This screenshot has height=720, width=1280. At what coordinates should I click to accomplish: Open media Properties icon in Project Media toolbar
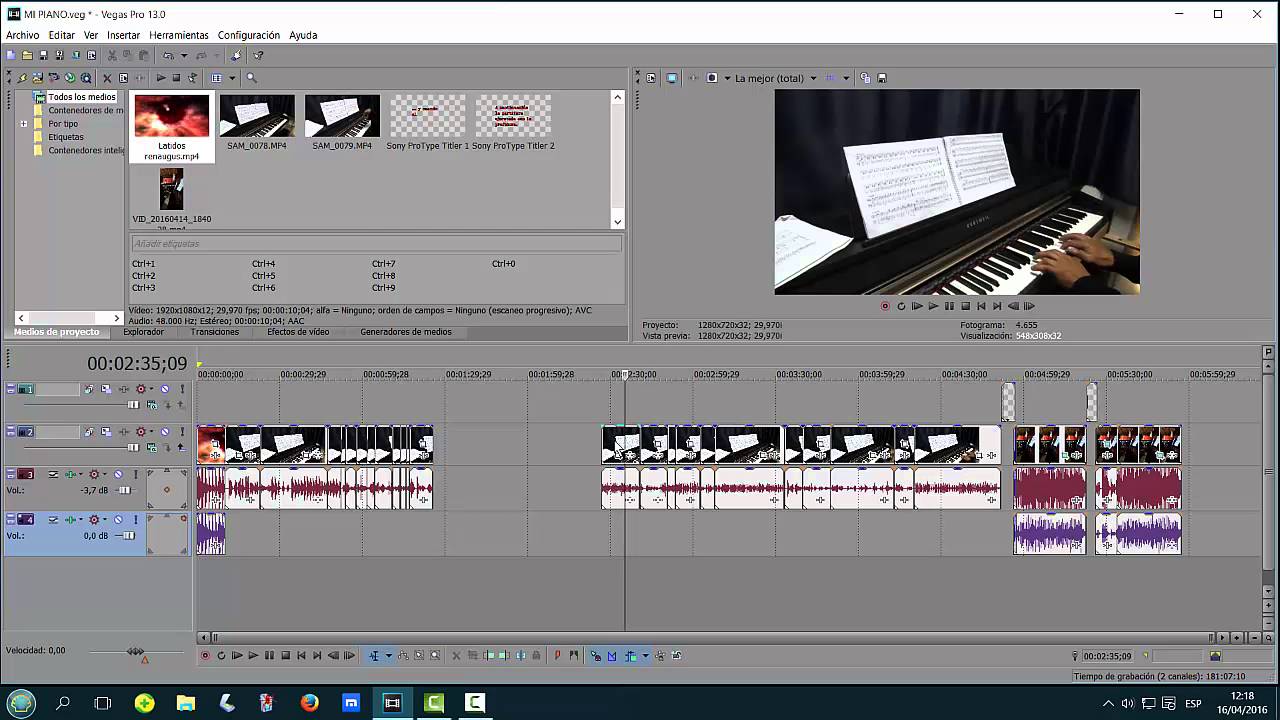pos(124,77)
